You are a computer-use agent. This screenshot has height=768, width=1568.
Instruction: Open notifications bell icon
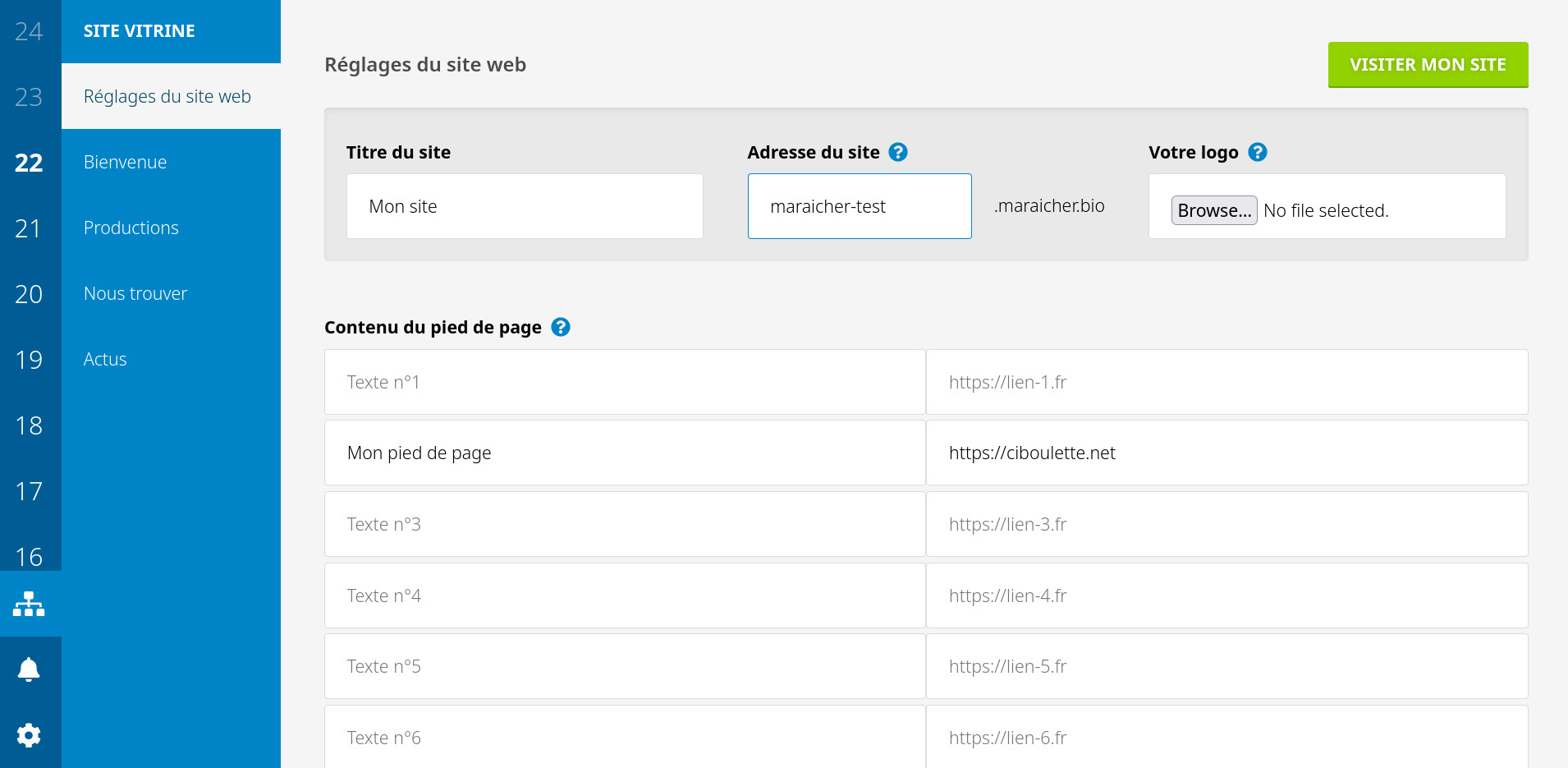pos(29,669)
